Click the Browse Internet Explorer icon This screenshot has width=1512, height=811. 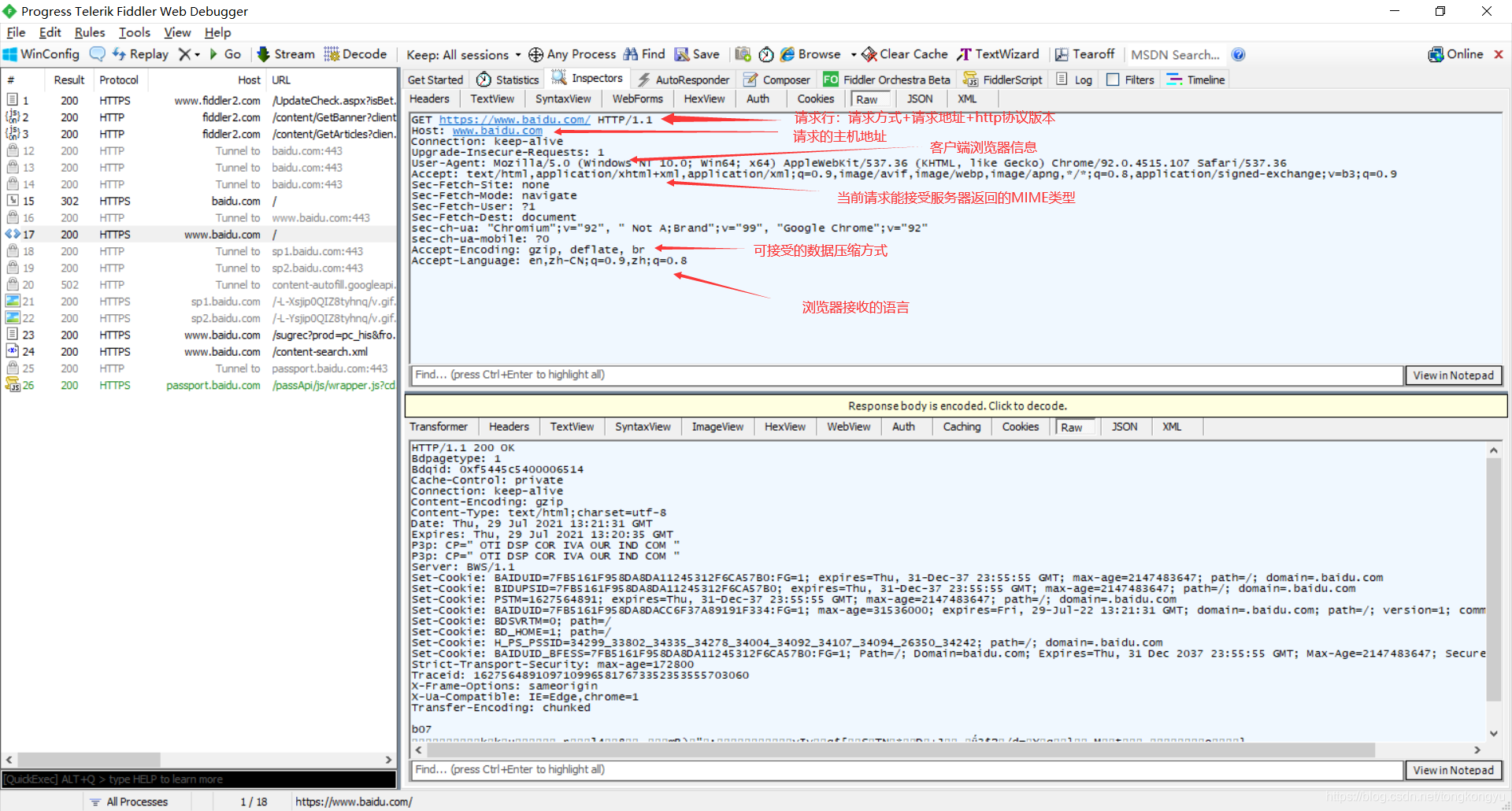[x=787, y=54]
